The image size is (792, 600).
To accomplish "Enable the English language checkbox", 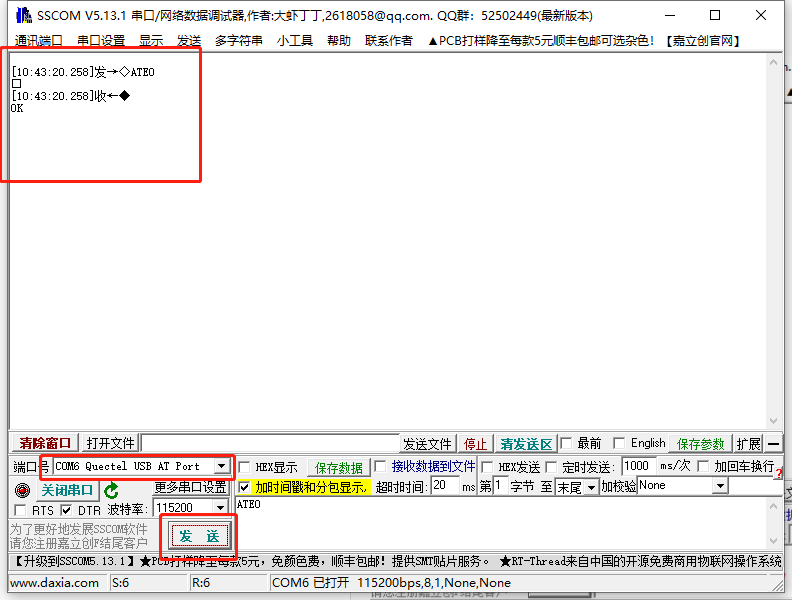I will point(619,443).
